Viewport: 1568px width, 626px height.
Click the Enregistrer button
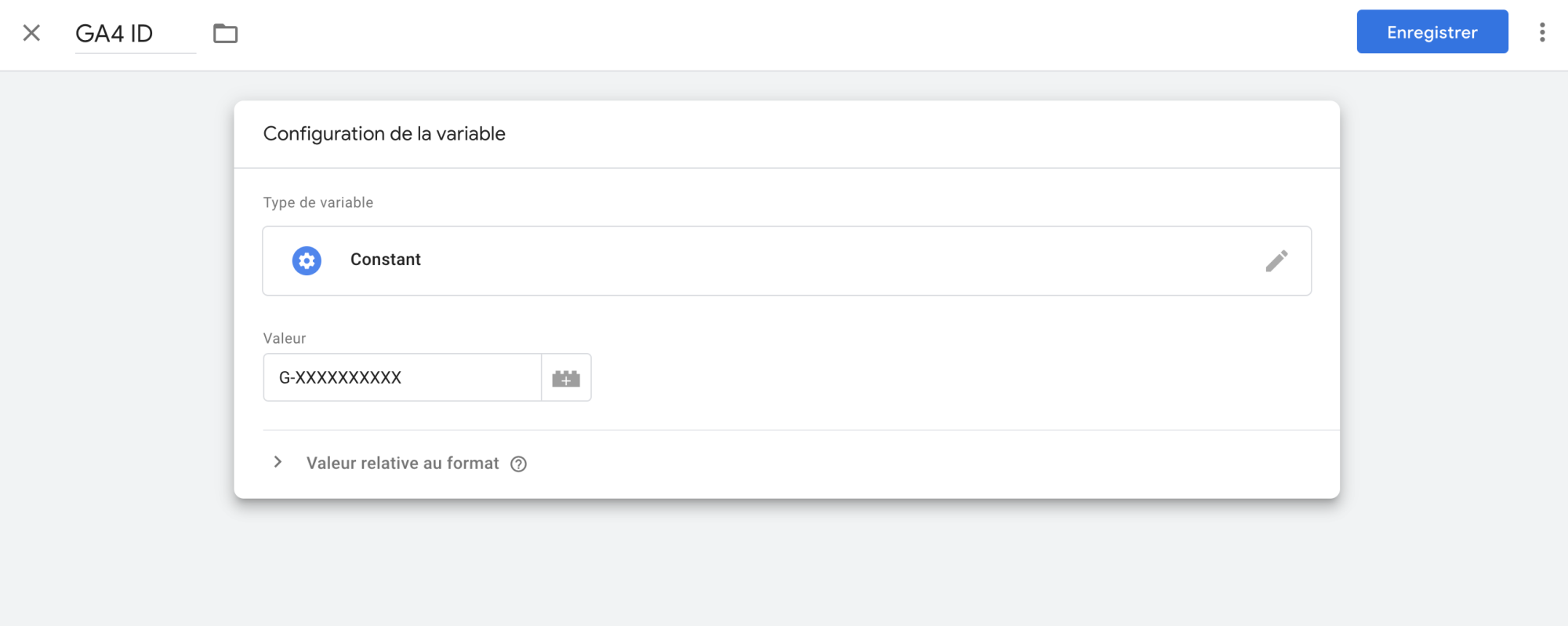coord(1432,32)
